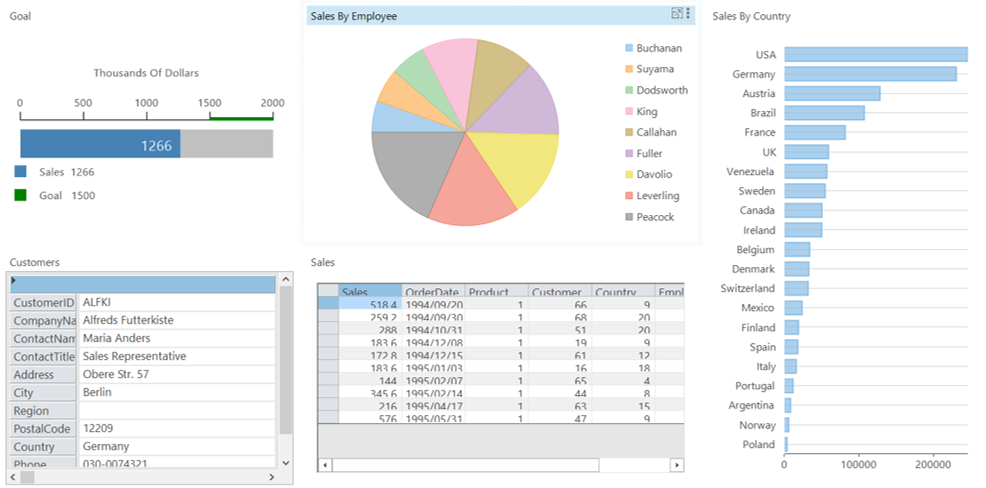Sort by the Product column header

click(x=497, y=291)
